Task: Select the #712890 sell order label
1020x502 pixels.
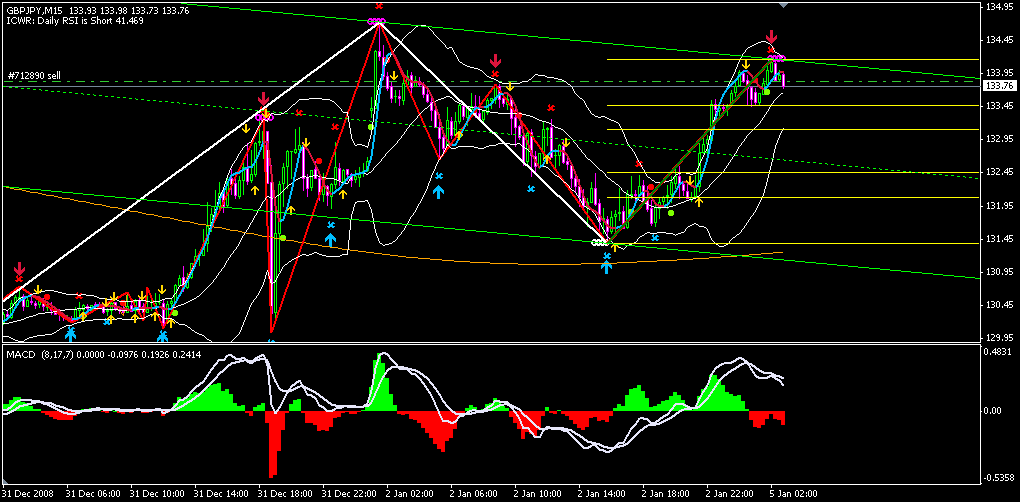Action: coord(33,75)
